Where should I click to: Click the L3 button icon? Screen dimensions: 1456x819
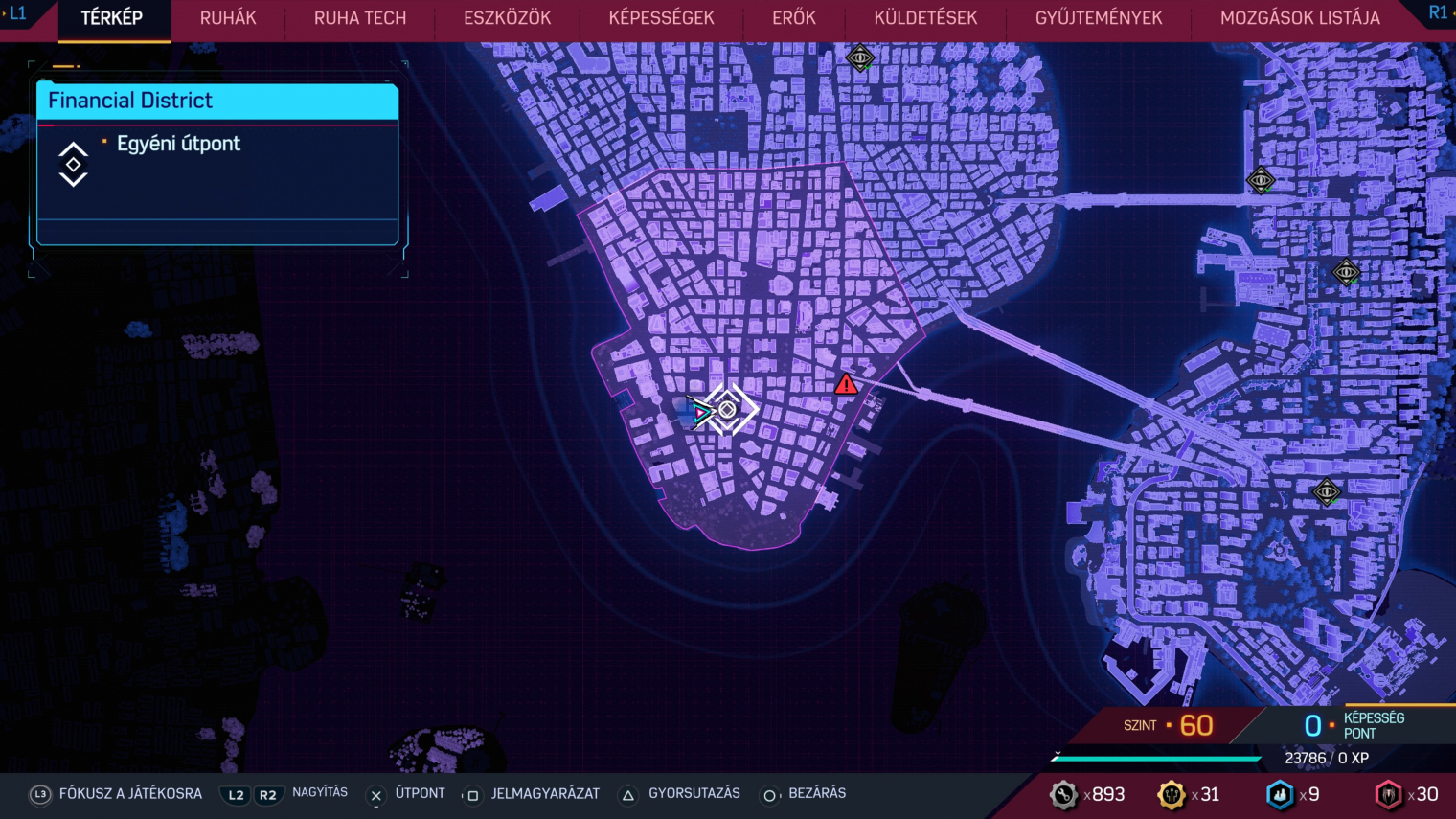[x=40, y=795]
